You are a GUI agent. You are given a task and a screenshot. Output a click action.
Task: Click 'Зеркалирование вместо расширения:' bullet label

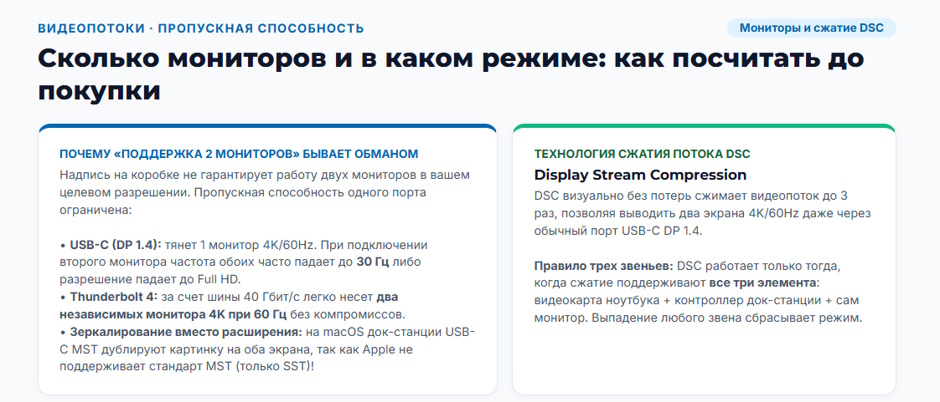(185, 331)
